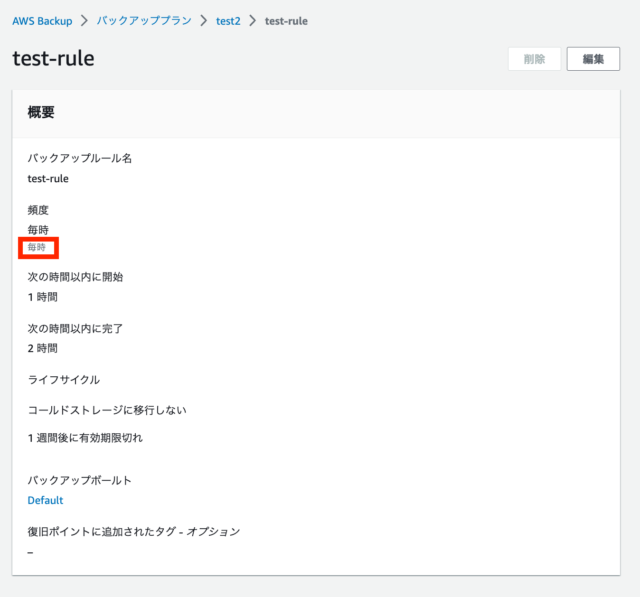
Task: Open the test2 breadcrumb link
Action: tap(228, 21)
